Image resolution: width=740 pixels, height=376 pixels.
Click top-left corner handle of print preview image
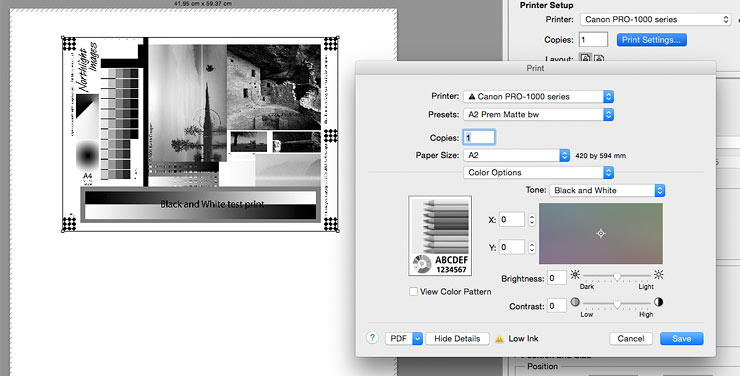[63, 37]
